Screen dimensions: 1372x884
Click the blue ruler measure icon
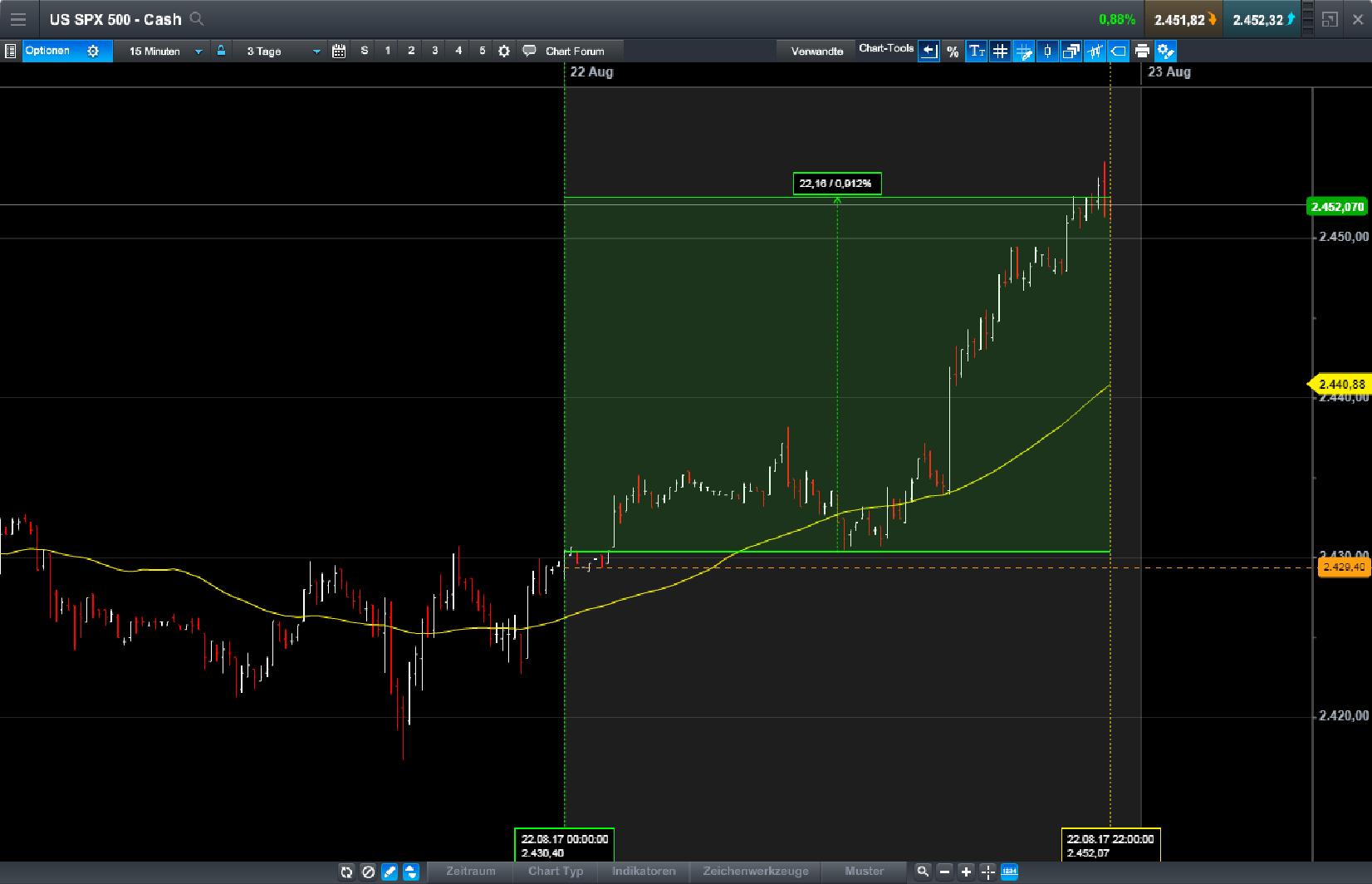tap(1009, 872)
